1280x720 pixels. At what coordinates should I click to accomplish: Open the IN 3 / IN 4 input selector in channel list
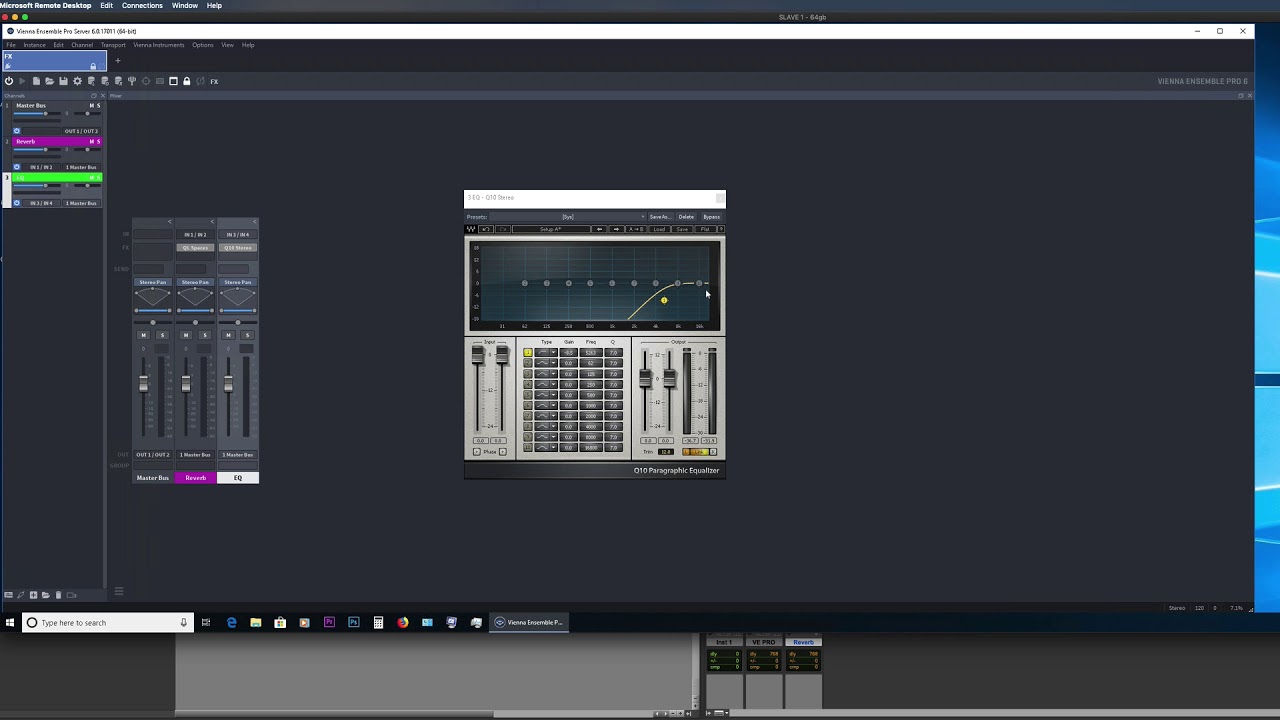42,203
